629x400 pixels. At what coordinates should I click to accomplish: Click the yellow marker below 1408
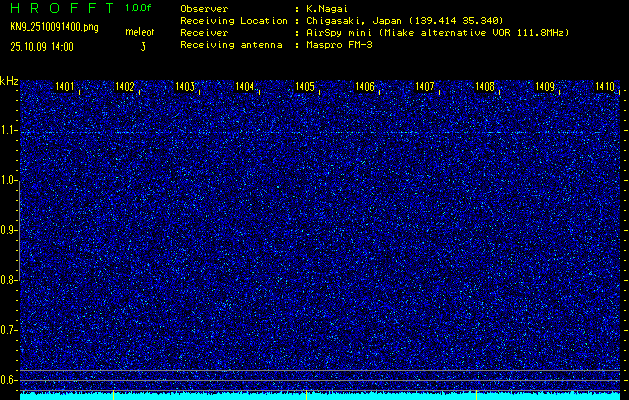[476, 395]
